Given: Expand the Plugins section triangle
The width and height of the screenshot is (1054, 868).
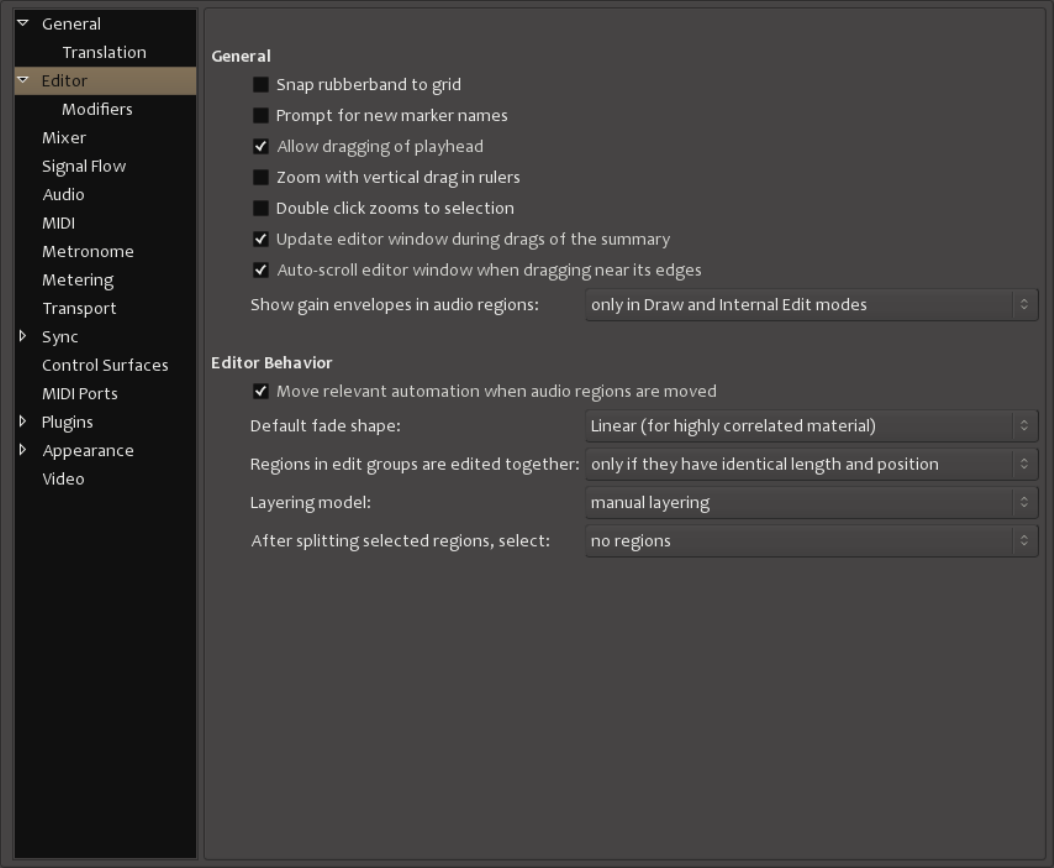Looking at the screenshot, I should [x=23, y=422].
